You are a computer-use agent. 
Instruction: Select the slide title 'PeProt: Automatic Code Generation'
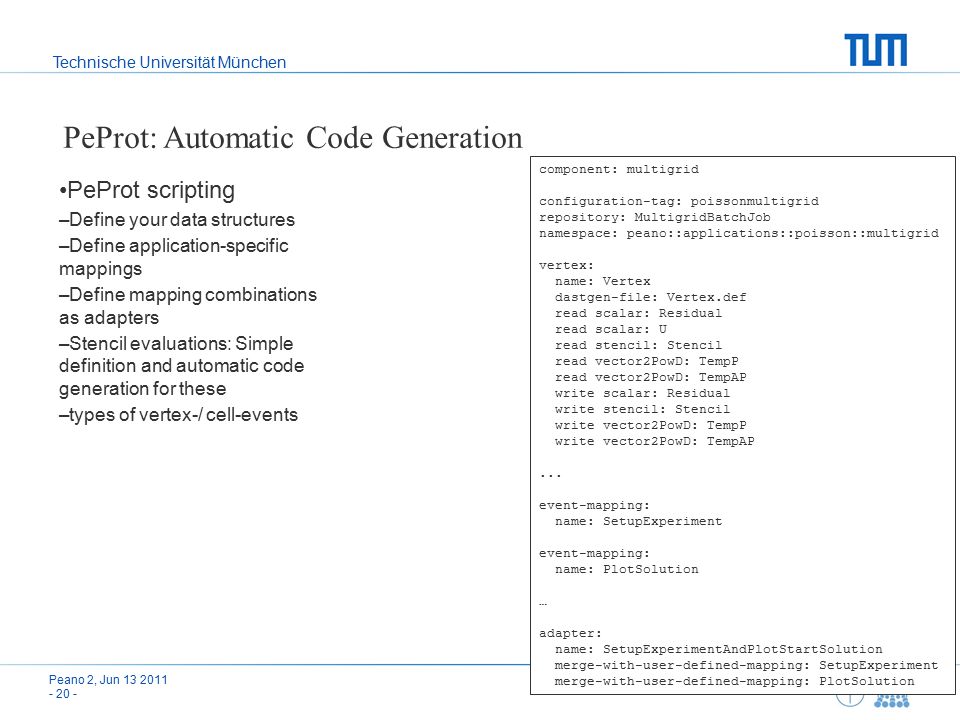point(293,138)
